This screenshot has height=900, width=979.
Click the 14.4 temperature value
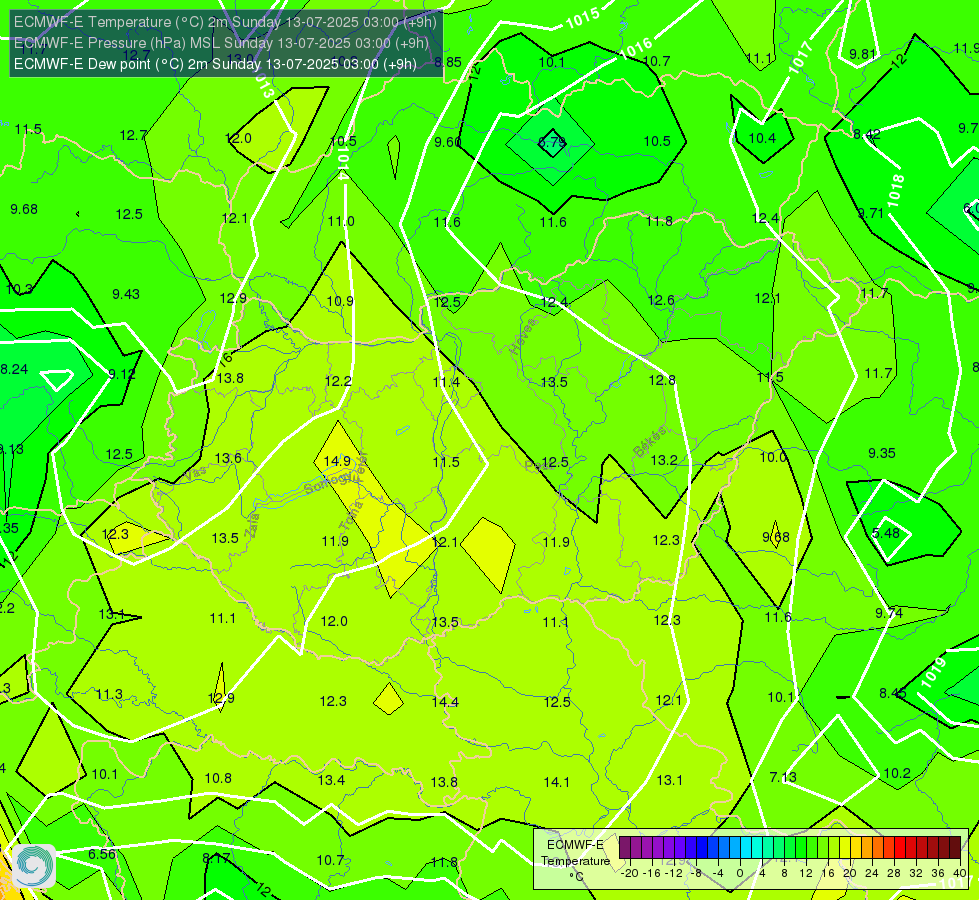coord(445,702)
